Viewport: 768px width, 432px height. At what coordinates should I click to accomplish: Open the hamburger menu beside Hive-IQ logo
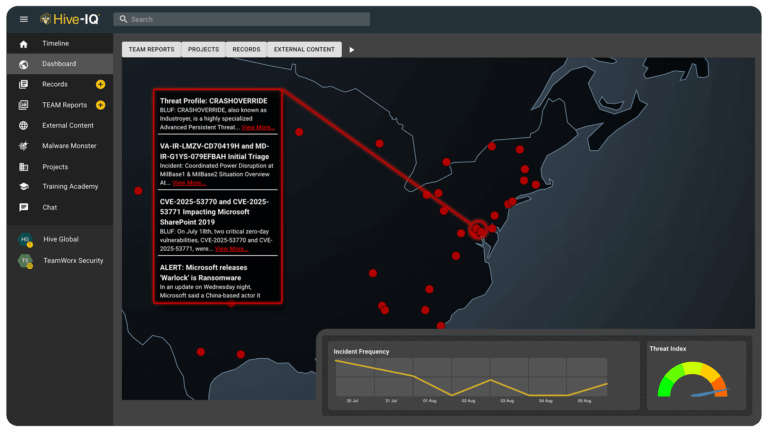tap(24, 19)
